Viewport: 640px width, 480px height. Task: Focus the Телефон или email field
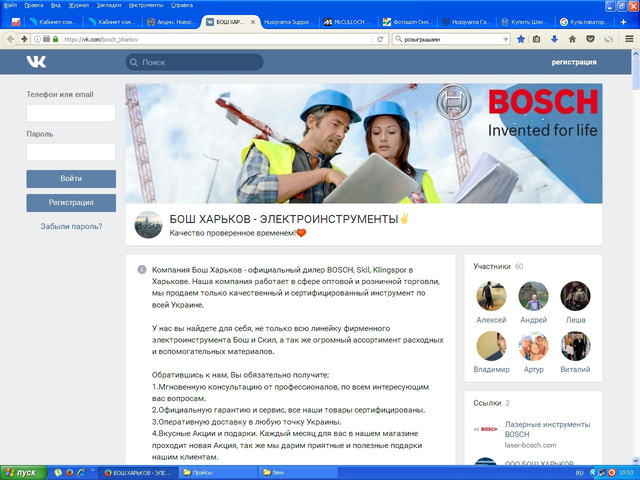71,113
